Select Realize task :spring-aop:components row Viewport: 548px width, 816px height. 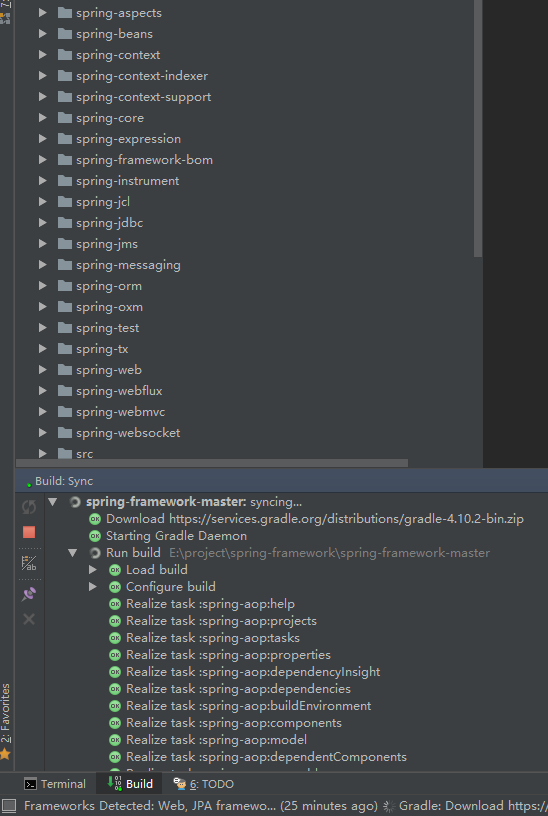[234, 723]
